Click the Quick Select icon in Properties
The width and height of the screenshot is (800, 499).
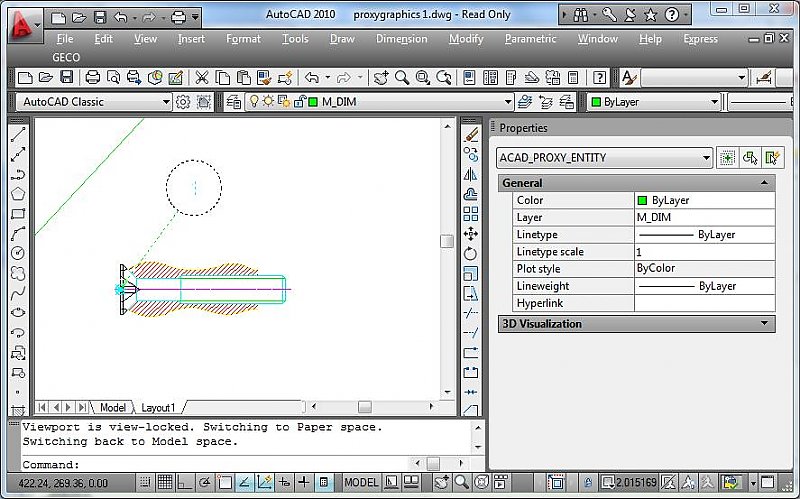coord(772,158)
